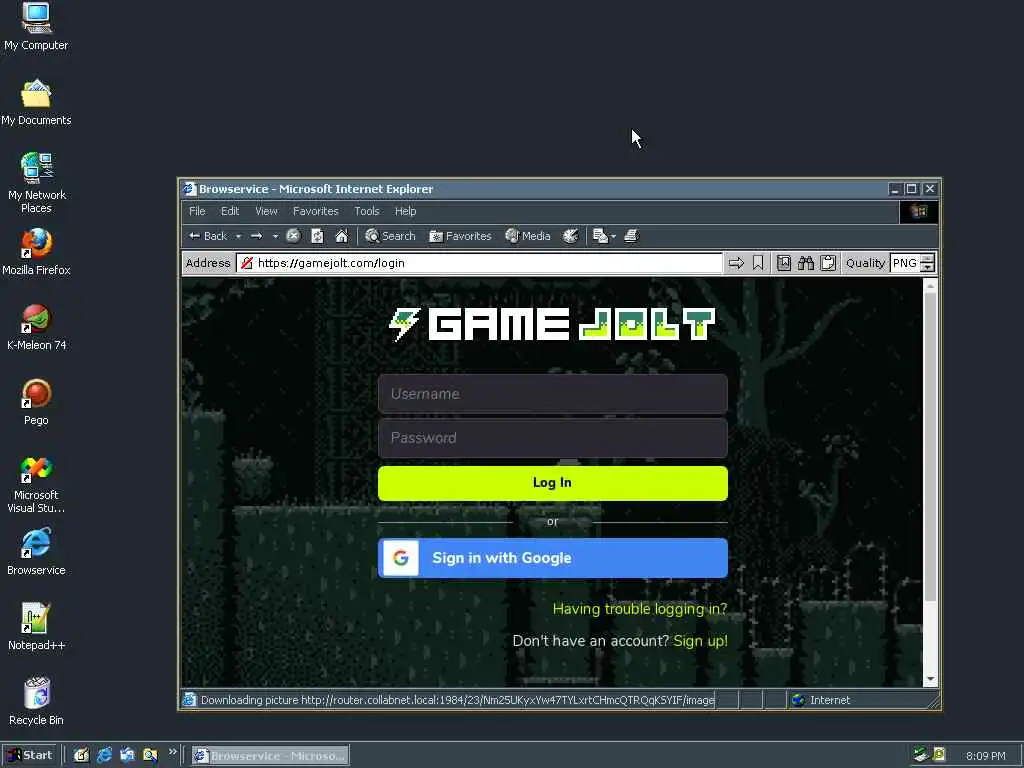Expand Back button history dropdown
The image size is (1024, 768).
[238, 236]
